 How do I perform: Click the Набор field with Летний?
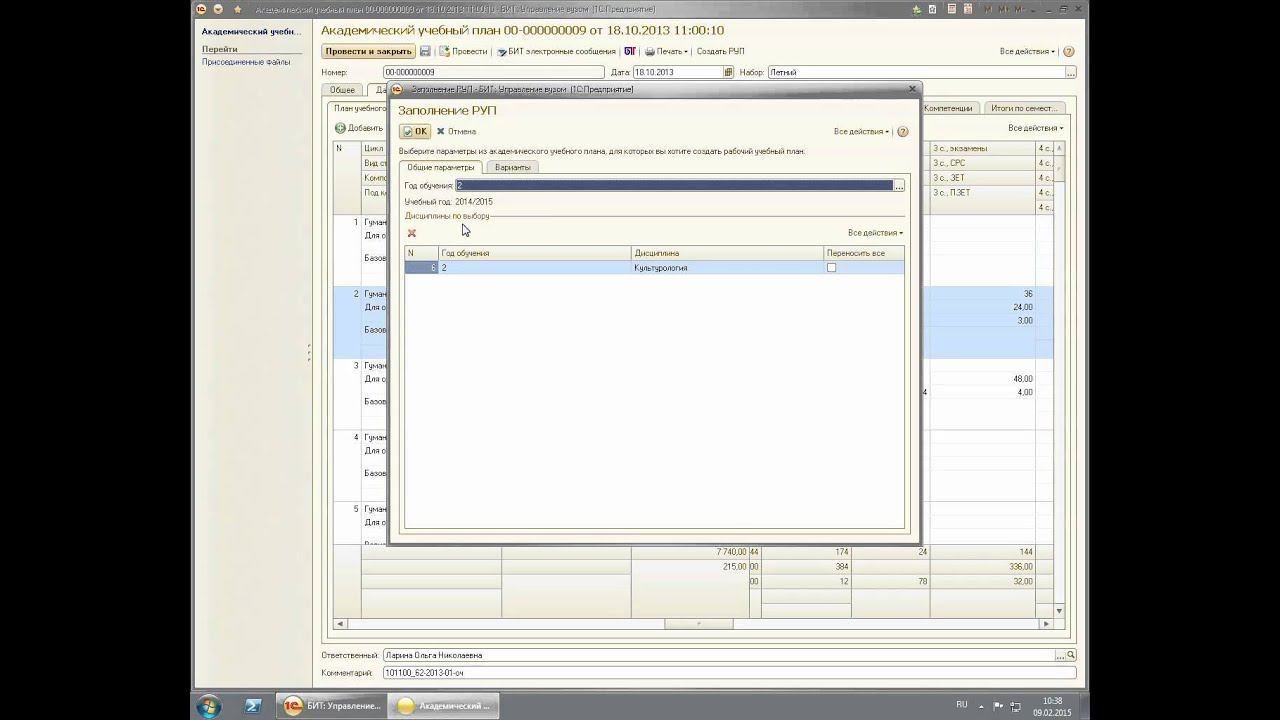916,72
